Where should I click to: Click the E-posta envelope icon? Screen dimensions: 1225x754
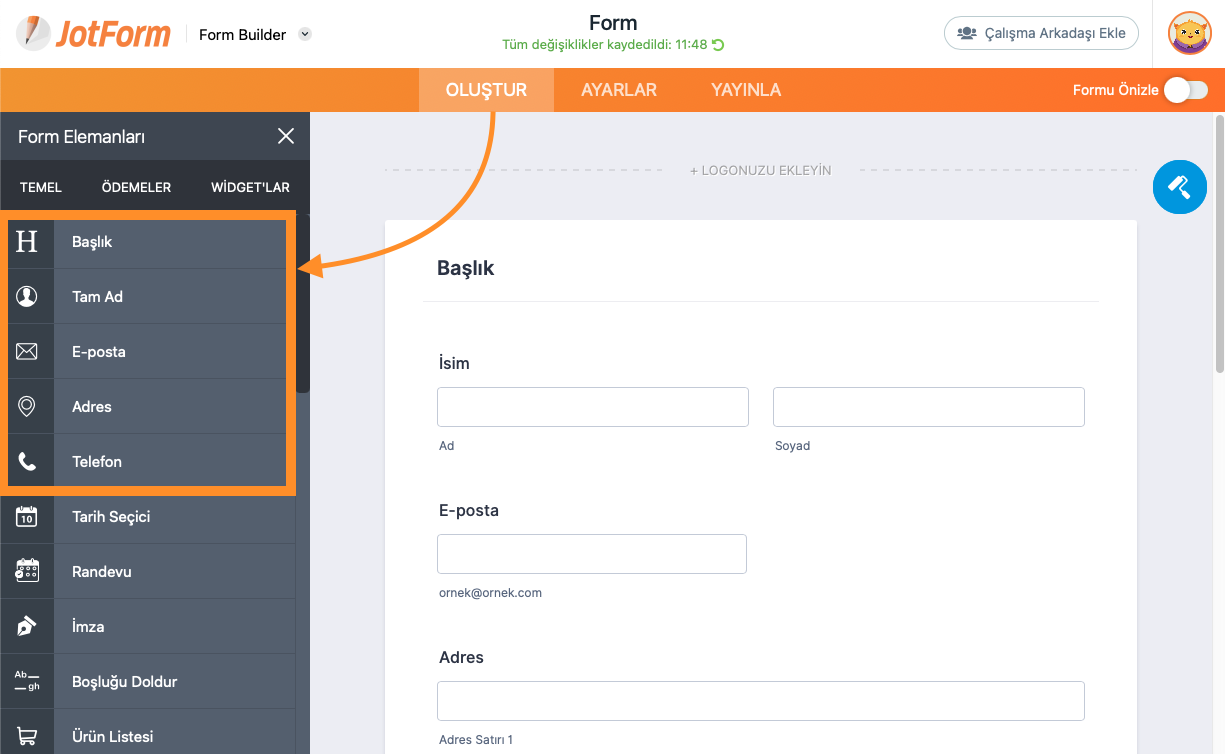(27, 352)
